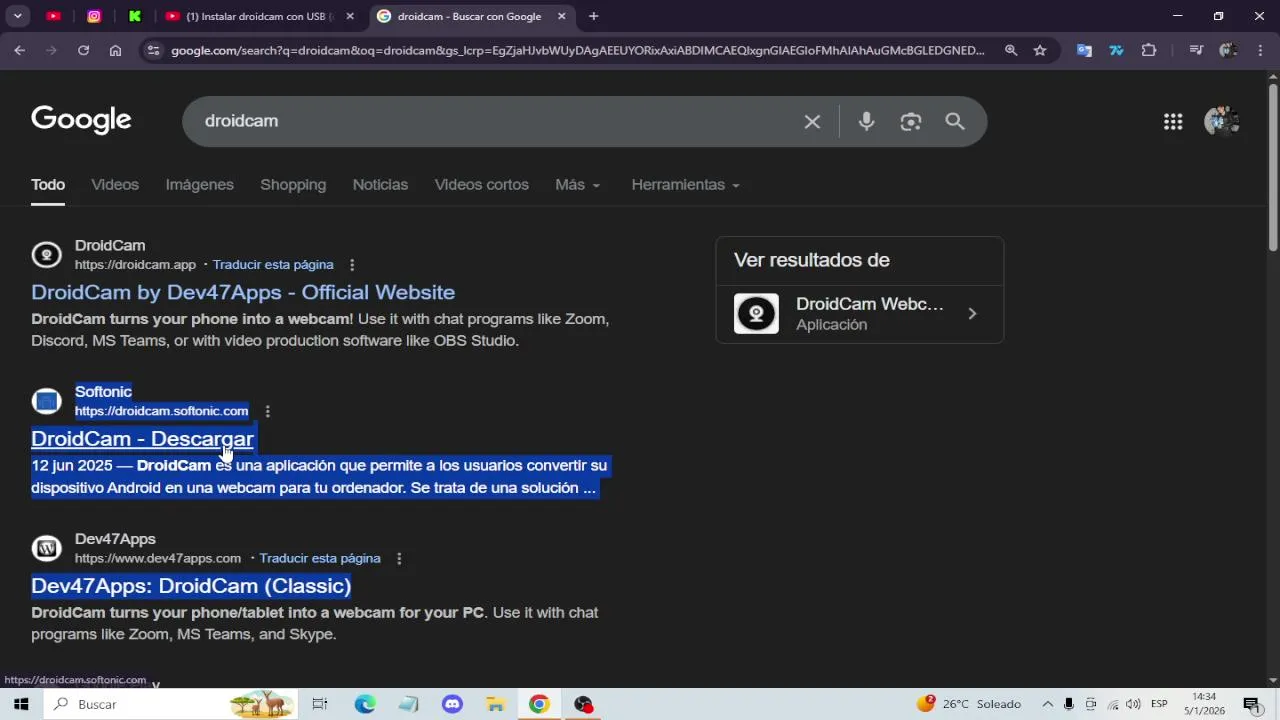Open Discord from taskbar
The image size is (1280, 720).
click(x=452, y=704)
